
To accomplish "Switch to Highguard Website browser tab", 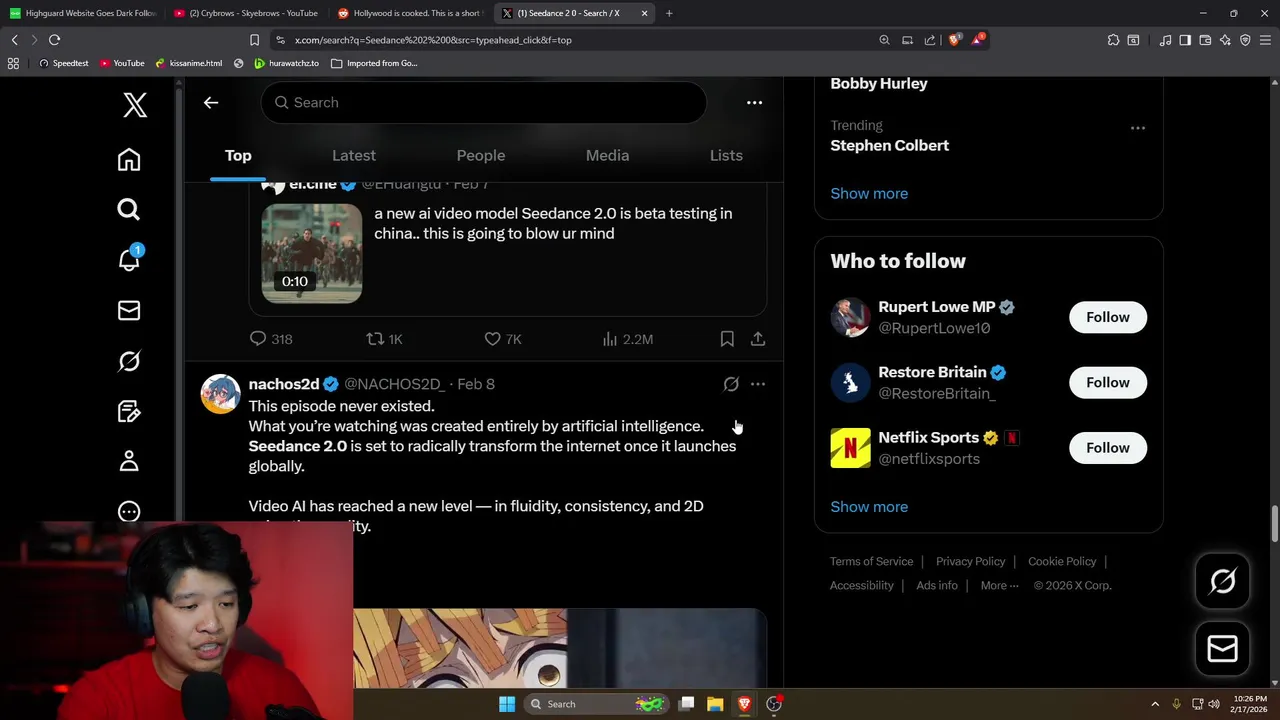I will pos(84,13).
